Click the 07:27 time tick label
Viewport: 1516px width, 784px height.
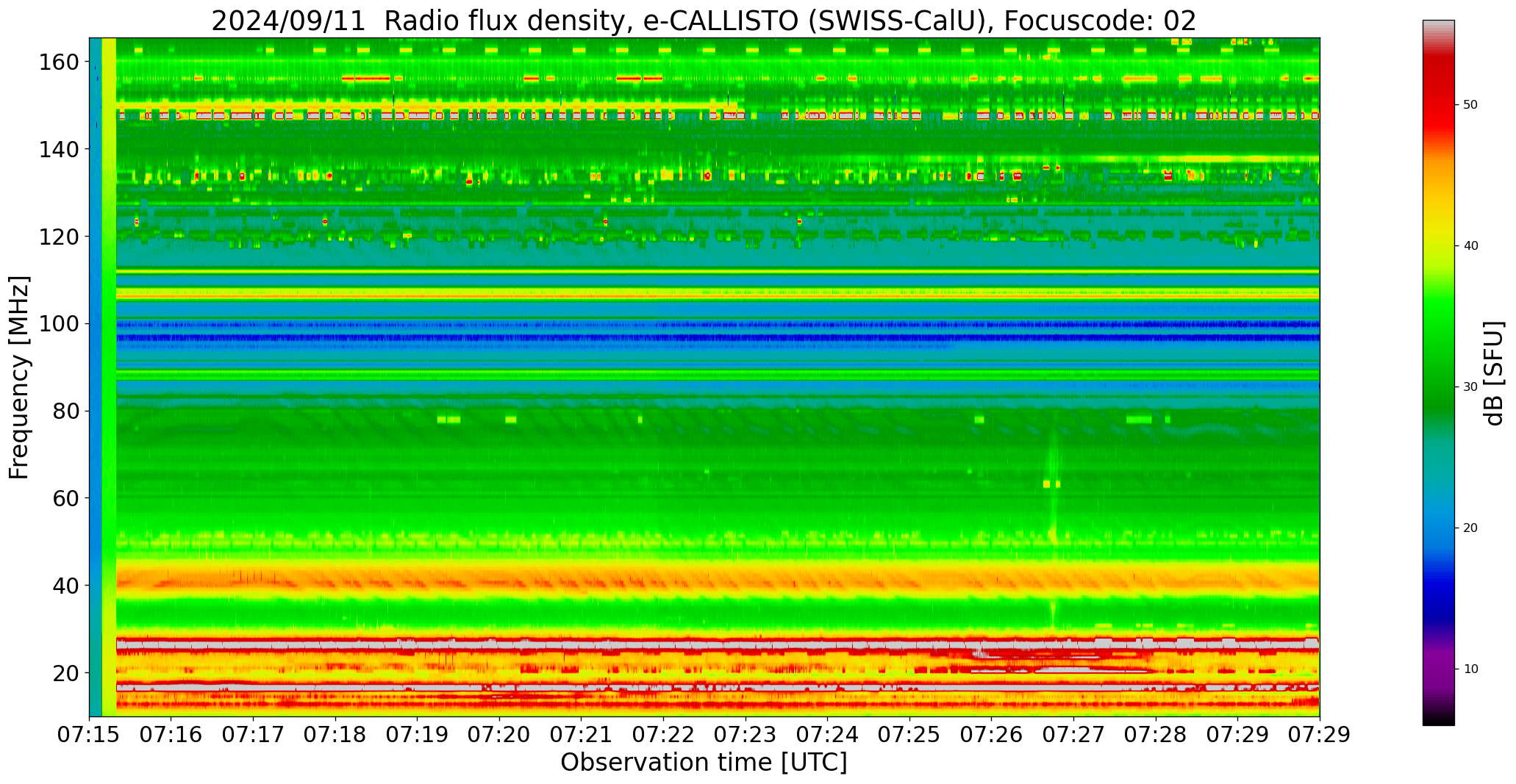pyautogui.click(x=1073, y=734)
